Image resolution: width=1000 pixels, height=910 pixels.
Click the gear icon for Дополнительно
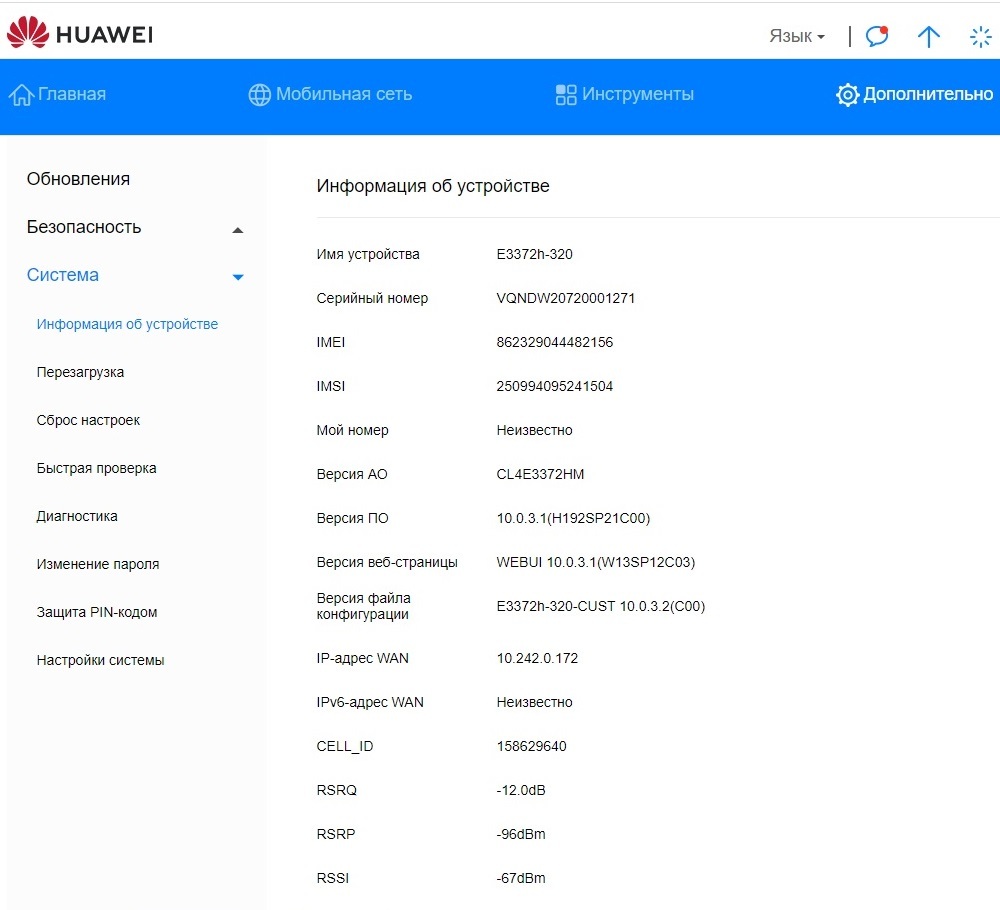(x=847, y=94)
